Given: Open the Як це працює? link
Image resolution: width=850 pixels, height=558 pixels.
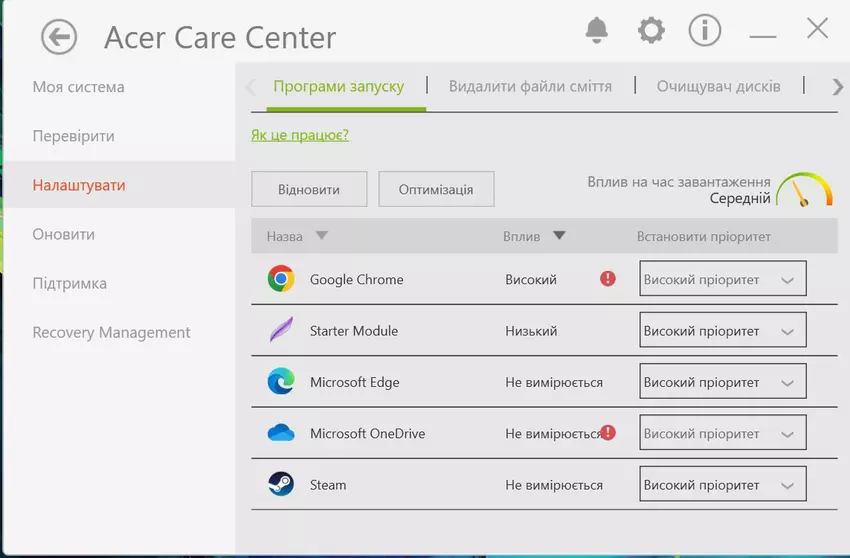Looking at the screenshot, I should 300,135.
